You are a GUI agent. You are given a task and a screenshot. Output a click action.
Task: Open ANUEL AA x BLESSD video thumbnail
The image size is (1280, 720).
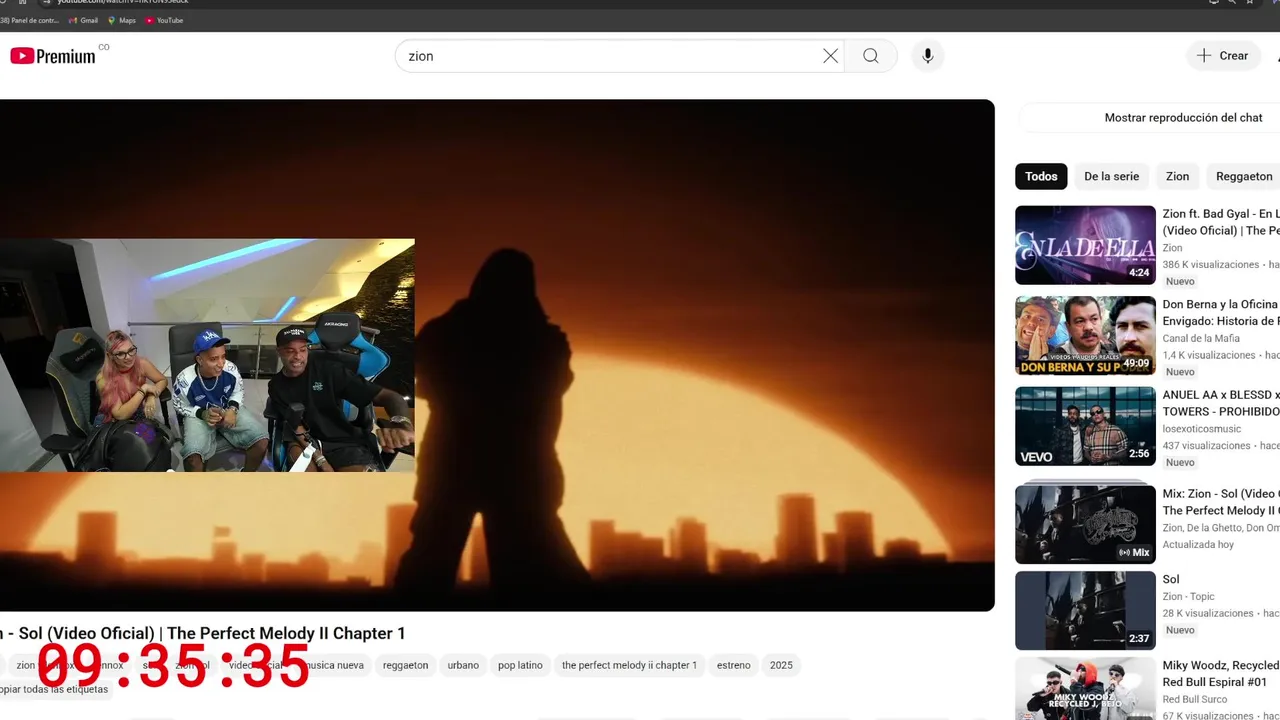tap(1085, 426)
